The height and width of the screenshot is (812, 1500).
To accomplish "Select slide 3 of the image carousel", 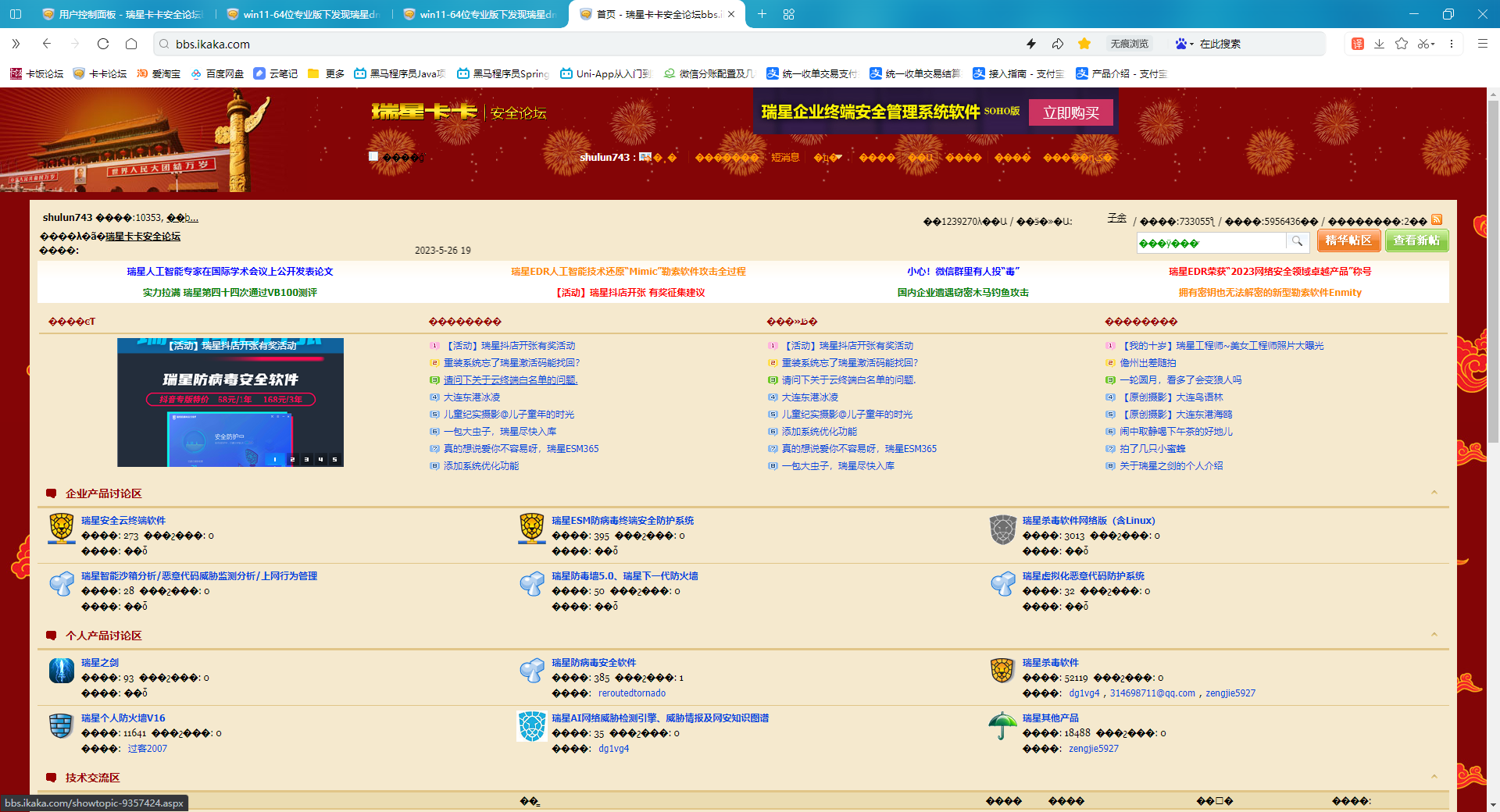I will coord(306,459).
